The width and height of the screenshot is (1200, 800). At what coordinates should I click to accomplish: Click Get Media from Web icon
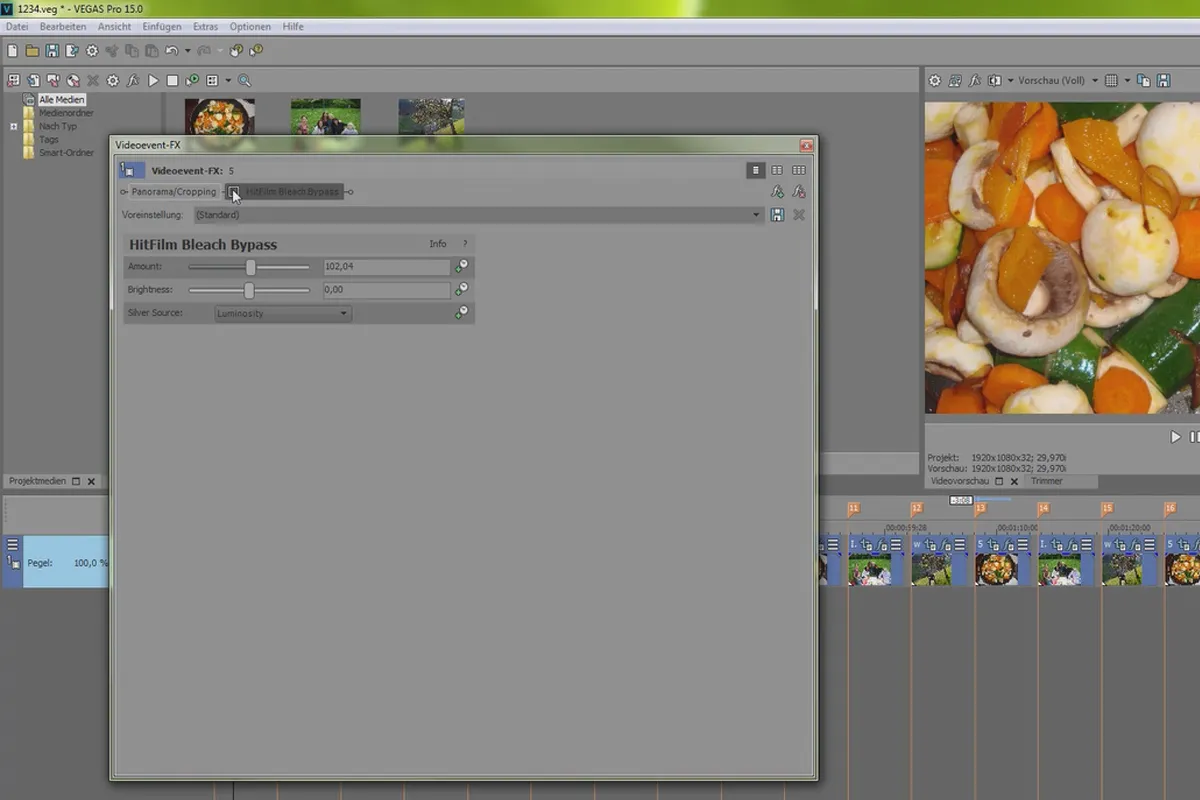(73, 80)
